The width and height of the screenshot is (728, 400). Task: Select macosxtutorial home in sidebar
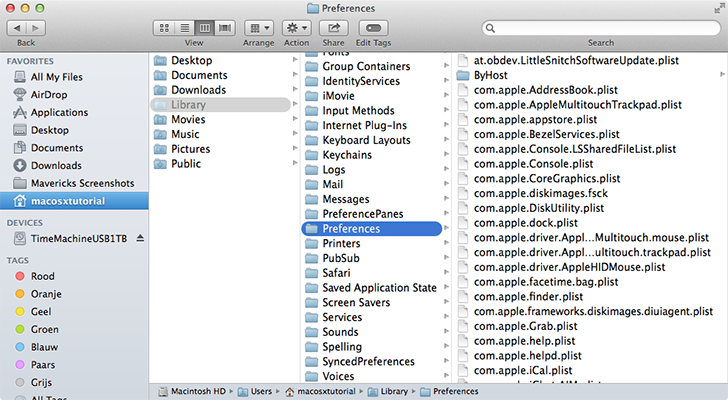pos(74,201)
